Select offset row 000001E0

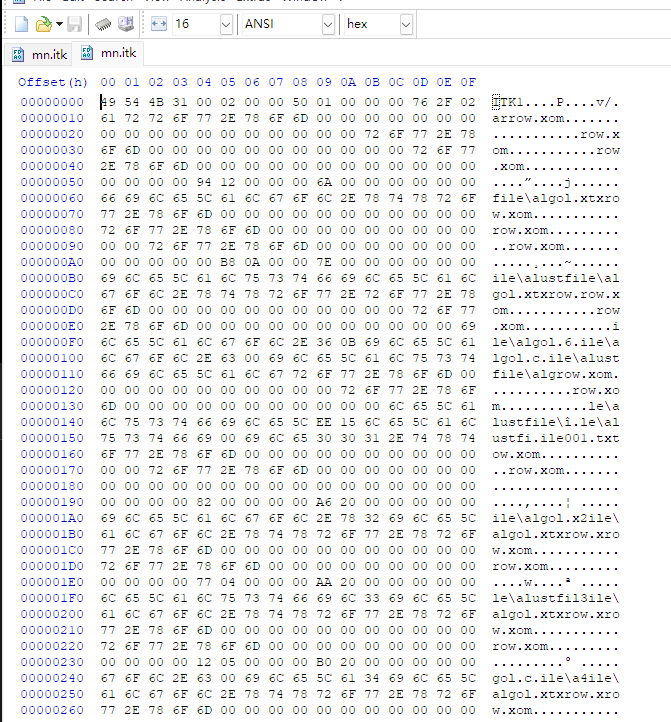(52, 582)
